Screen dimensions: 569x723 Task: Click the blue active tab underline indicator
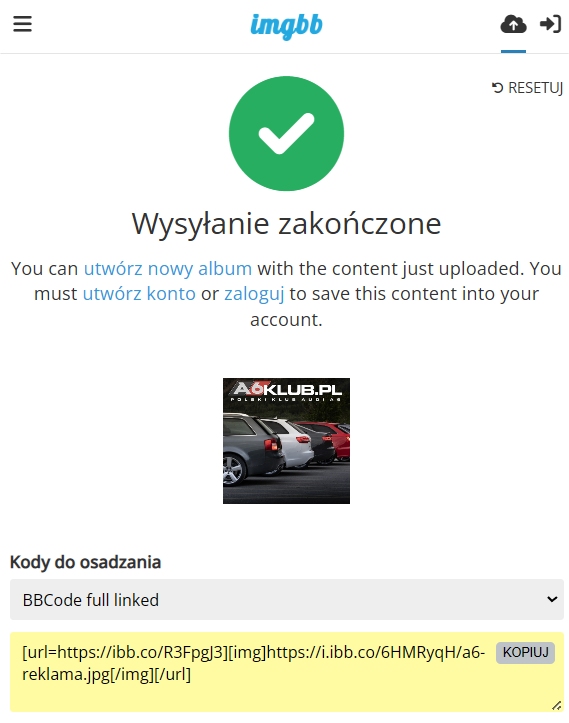click(513, 51)
